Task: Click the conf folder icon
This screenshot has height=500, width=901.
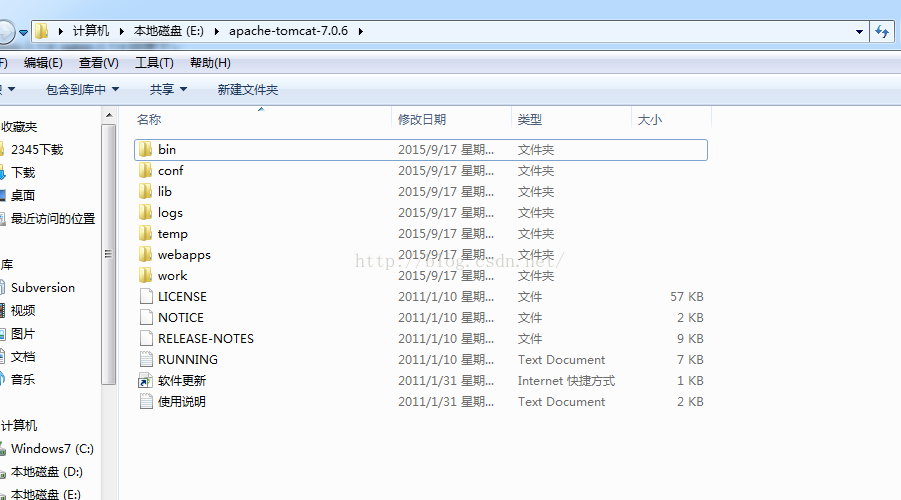Action: coord(146,171)
